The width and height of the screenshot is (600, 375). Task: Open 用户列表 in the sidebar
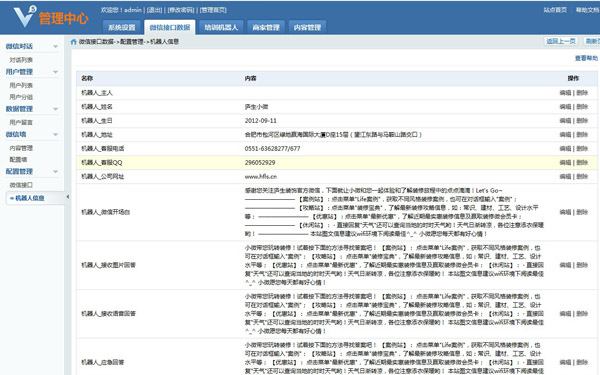[21, 85]
